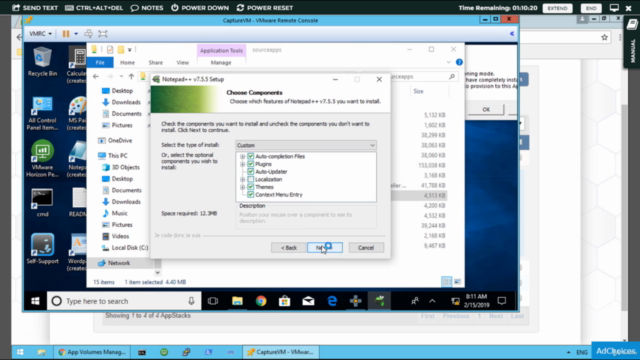Click the Explorer help question mark icon
640x360 pixels.
tap(459, 62)
